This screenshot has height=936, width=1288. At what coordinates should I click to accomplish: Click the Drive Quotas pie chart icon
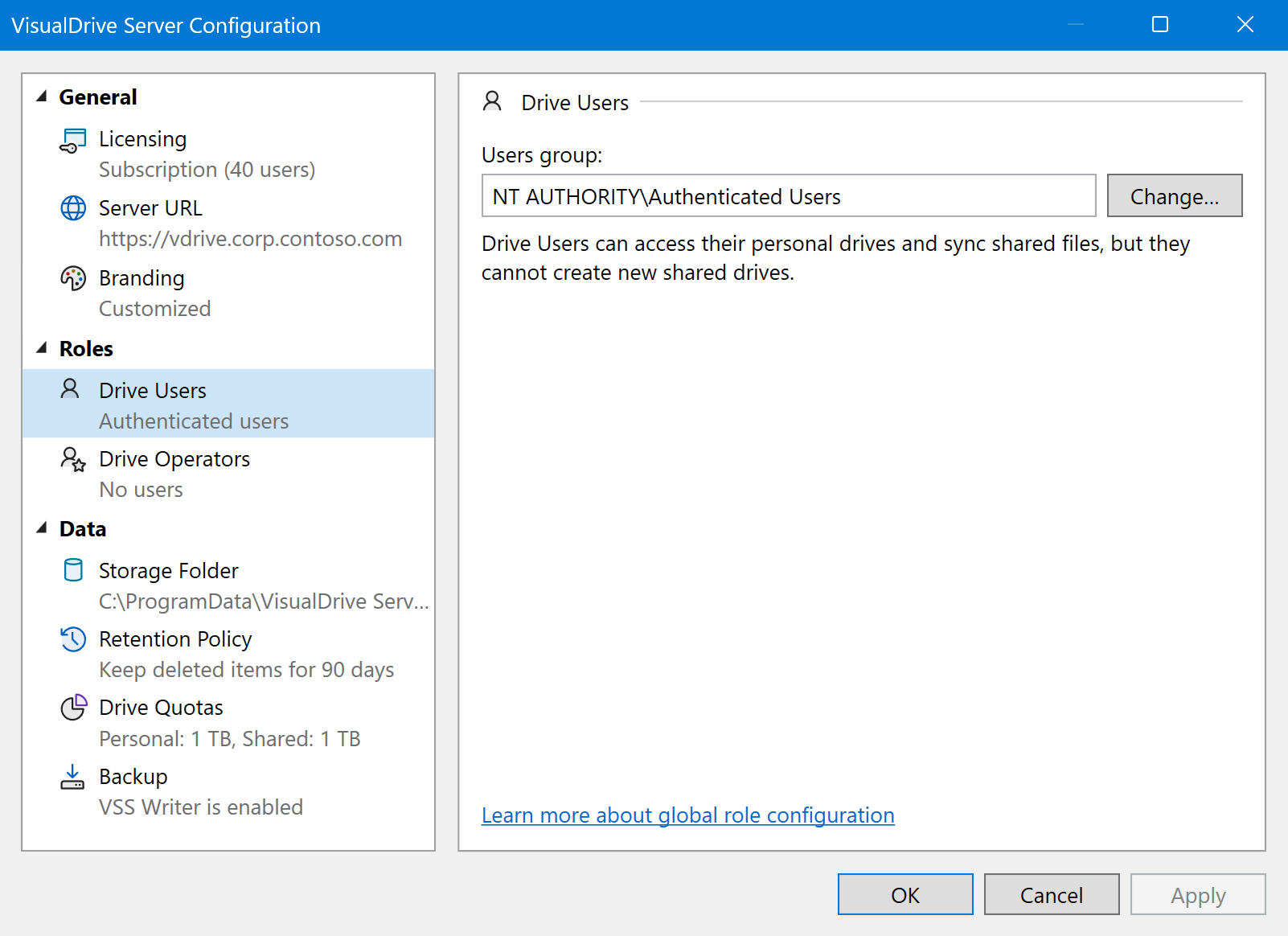73,708
